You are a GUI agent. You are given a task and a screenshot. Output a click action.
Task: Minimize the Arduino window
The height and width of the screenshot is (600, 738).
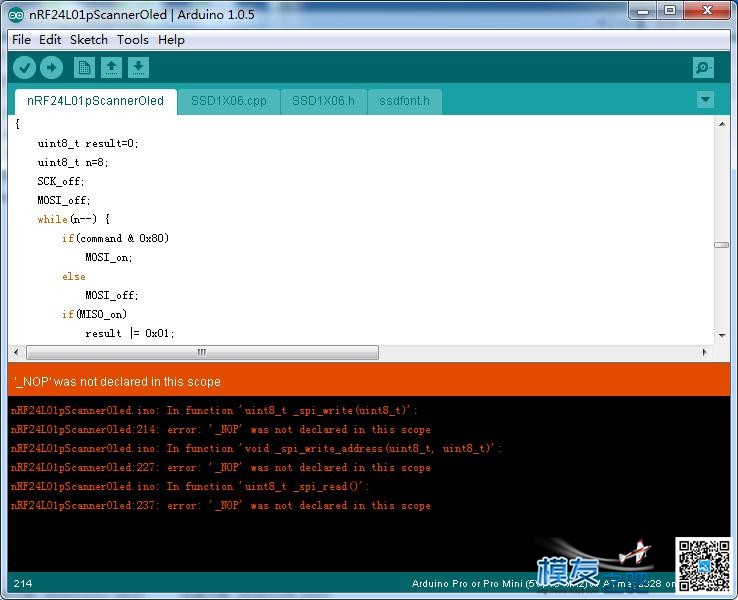pos(643,11)
